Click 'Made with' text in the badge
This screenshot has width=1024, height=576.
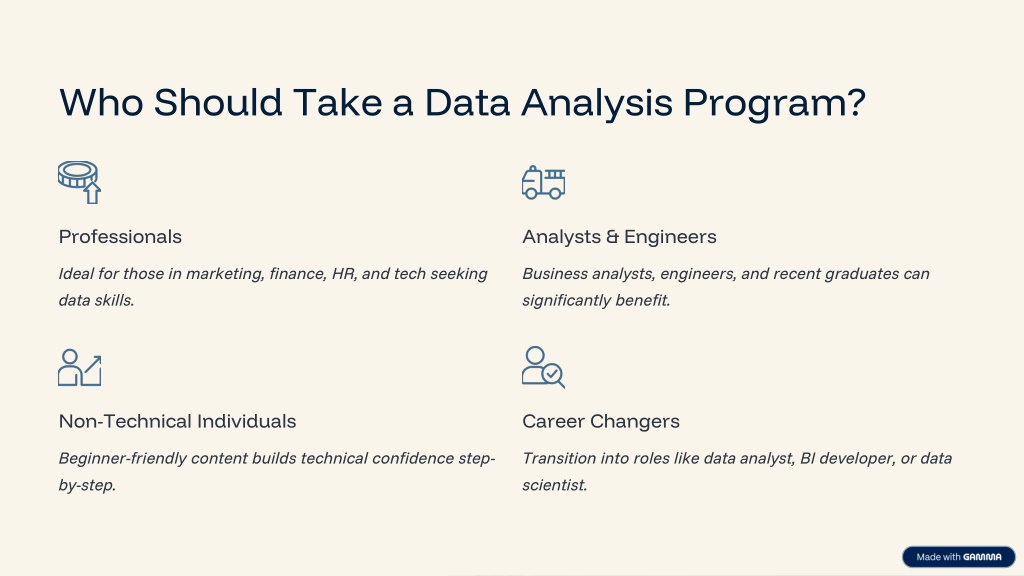[x=938, y=557]
